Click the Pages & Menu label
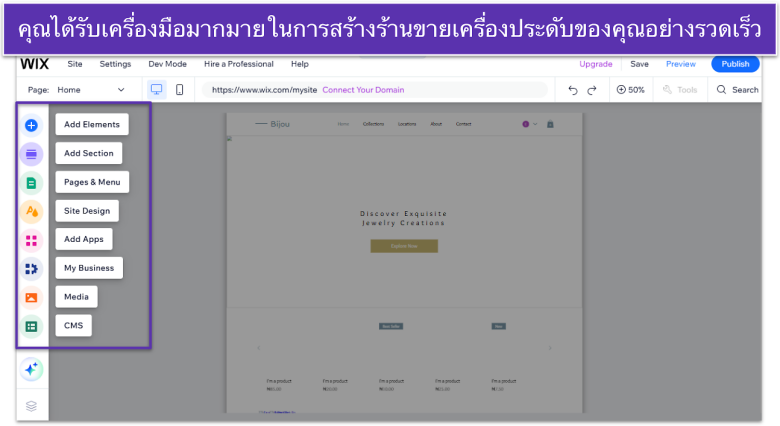780x426 pixels. click(92, 182)
